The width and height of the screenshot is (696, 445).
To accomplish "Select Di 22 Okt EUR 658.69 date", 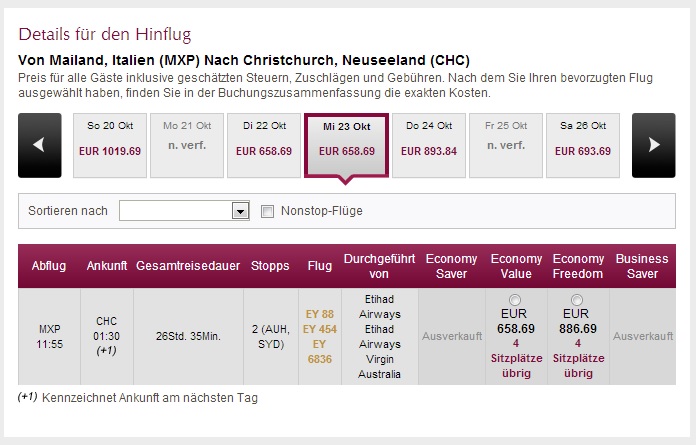I will coord(264,145).
